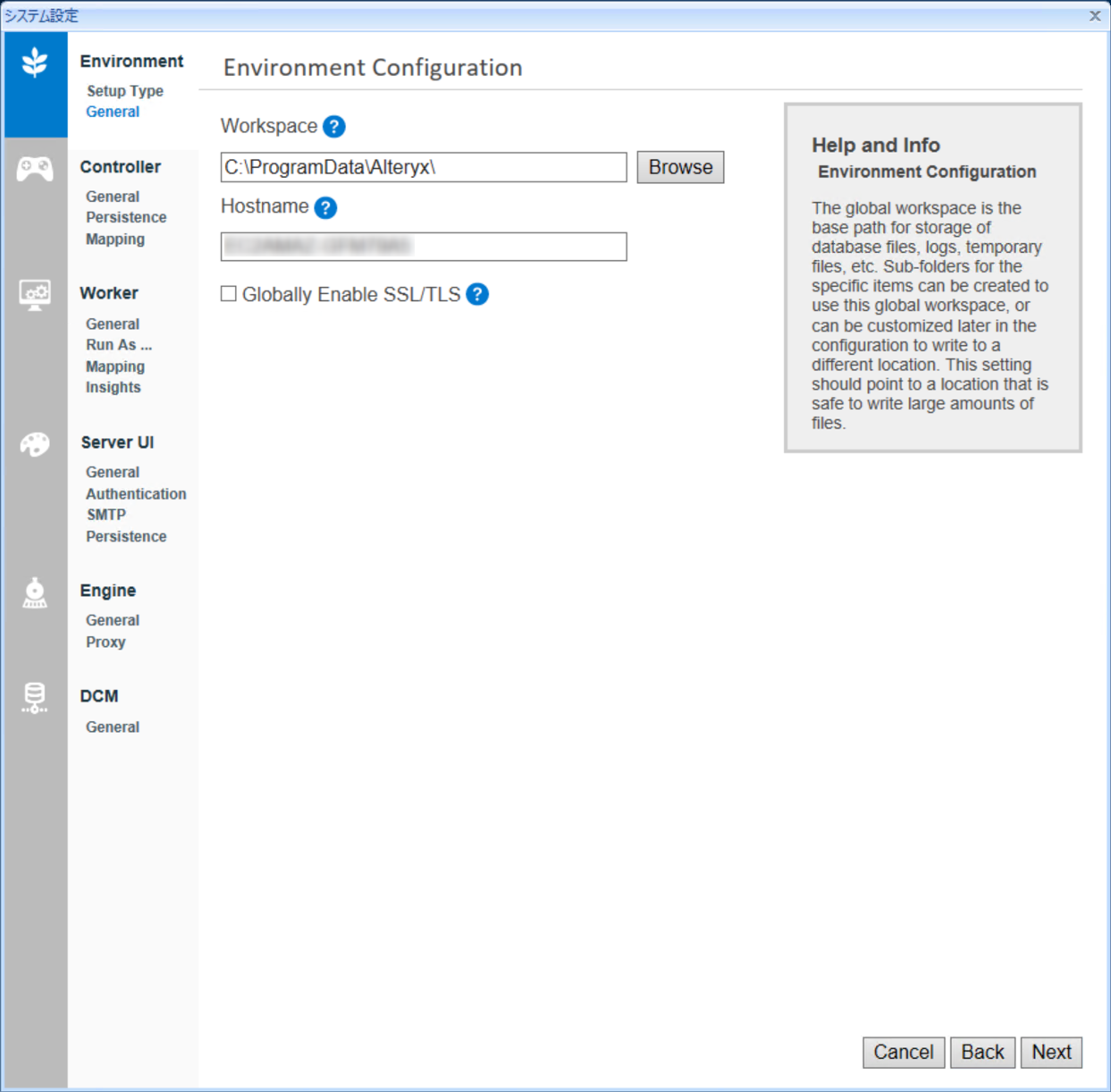The image size is (1111, 1092).
Task: Open Server UI using the palette icon
Action: [x=35, y=443]
